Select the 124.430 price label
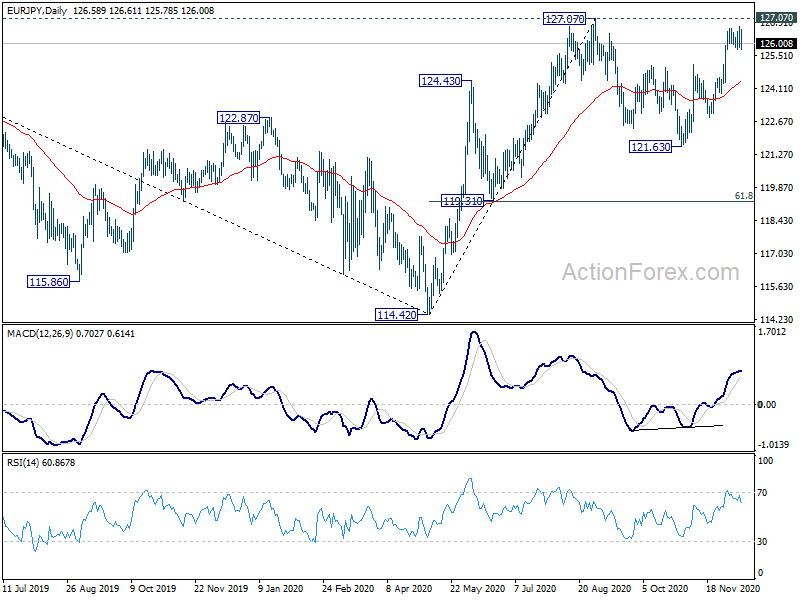The height and width of the screenshot is (600, 800). (440, 81)
